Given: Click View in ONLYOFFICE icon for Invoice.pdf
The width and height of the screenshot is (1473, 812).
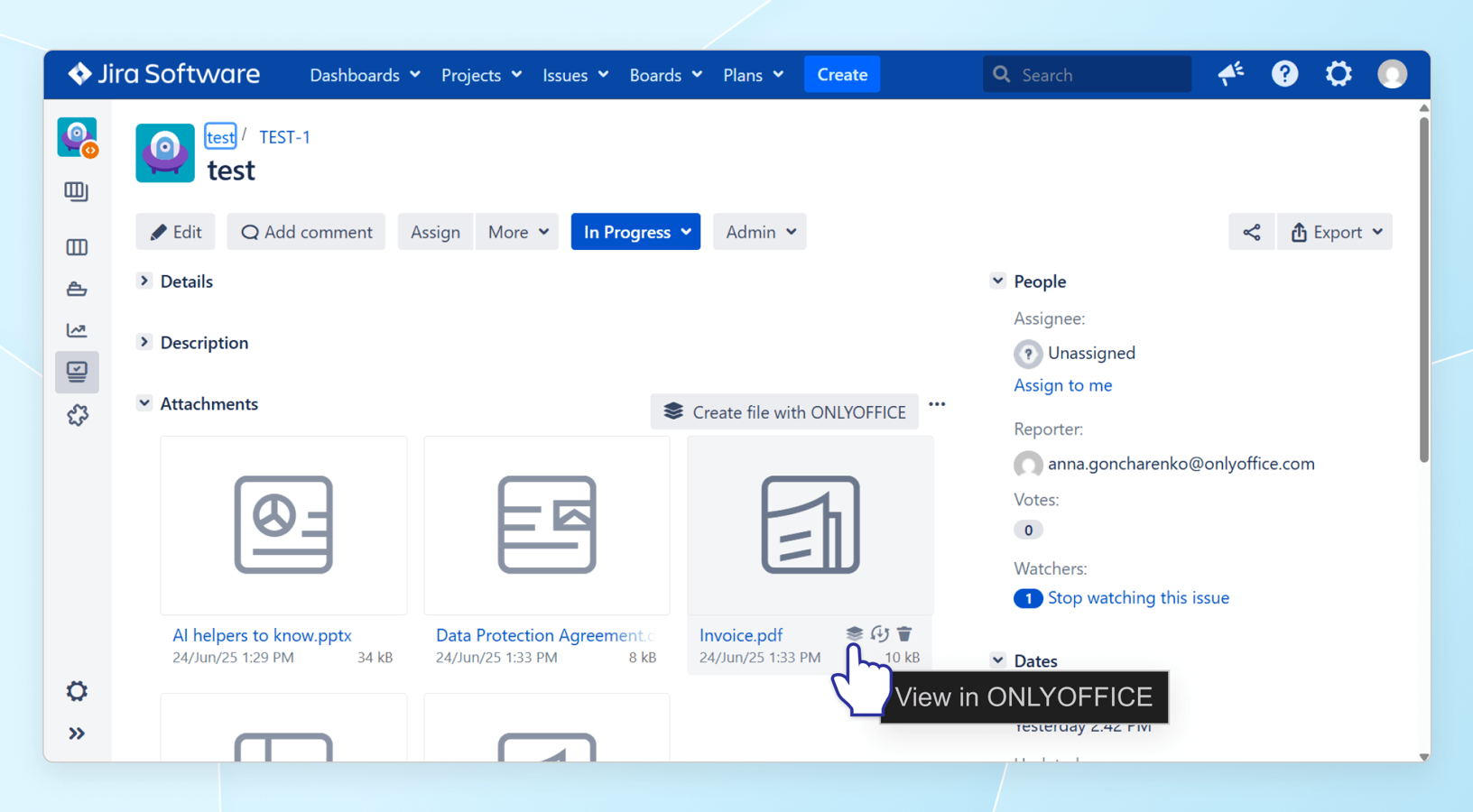Looking at the screenshot, I should pyautogui.click(x=854, y=633).
